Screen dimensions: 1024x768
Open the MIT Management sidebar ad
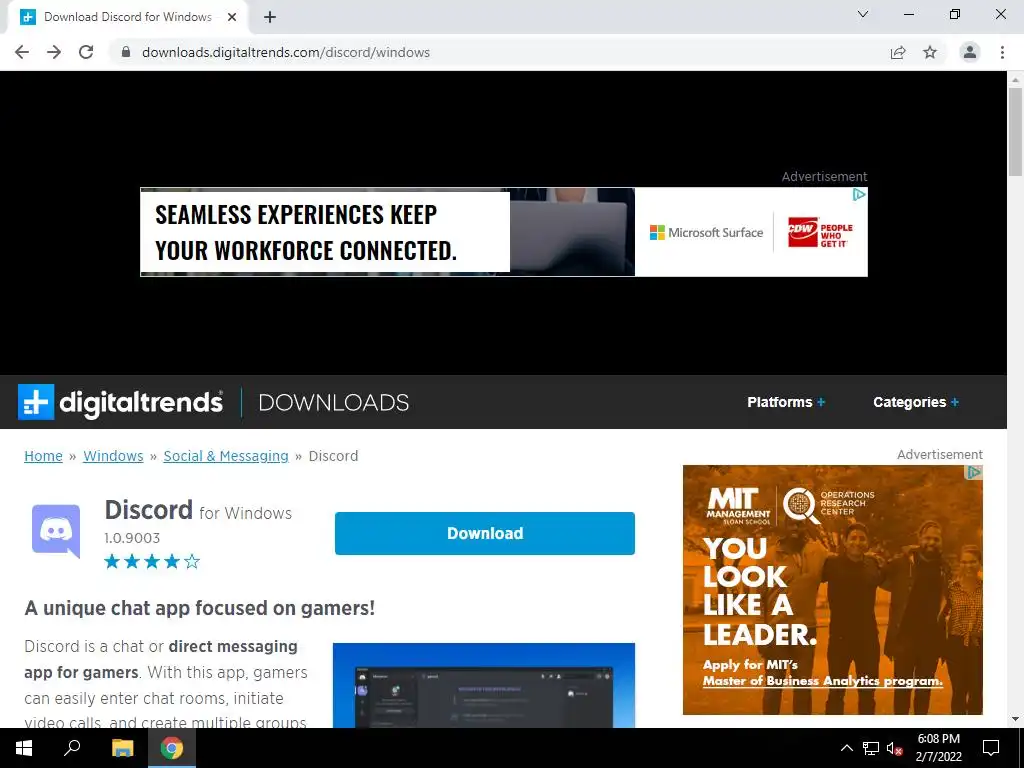[833, 590]
